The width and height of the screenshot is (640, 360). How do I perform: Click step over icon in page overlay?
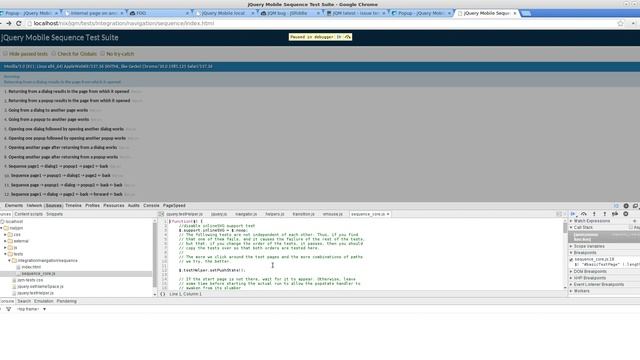coord(347,37)
